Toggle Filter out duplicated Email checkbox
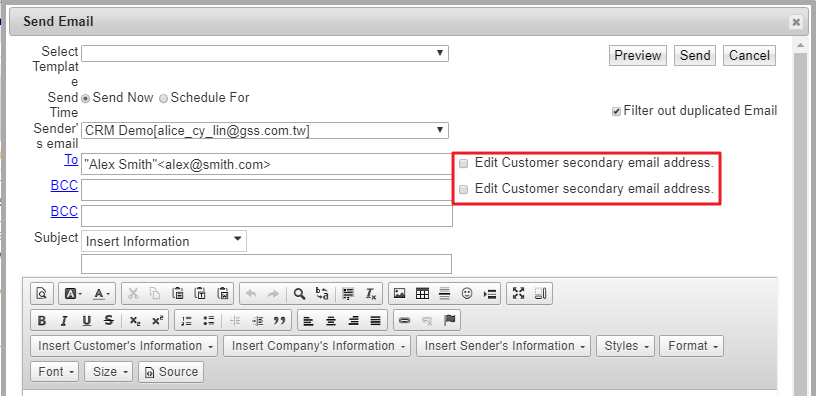This screenshot has height=396, width=816. pyautogui.click(x=616, y=111)
